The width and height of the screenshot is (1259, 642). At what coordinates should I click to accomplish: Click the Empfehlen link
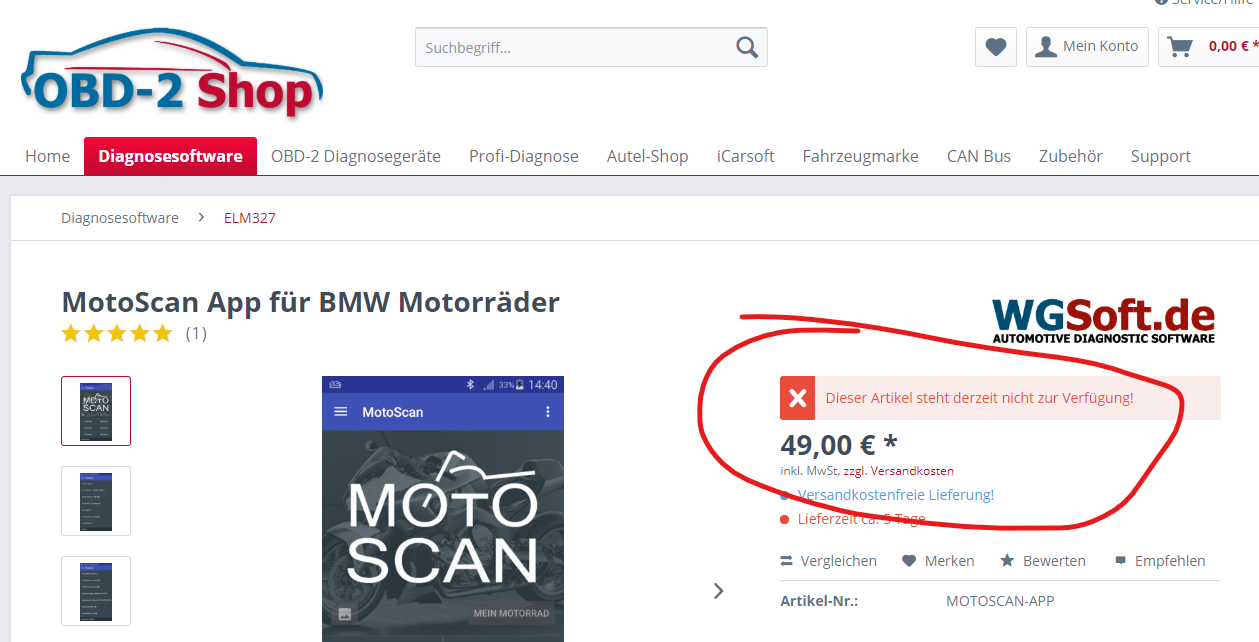click(1160, 561)
